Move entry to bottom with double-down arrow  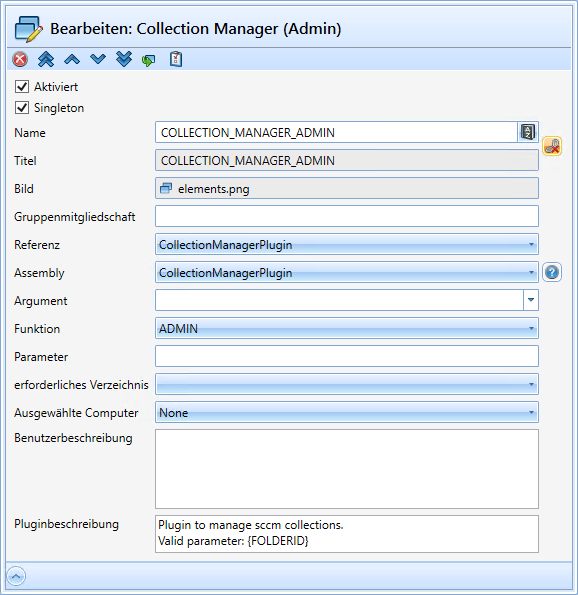[x=124, y=59]
